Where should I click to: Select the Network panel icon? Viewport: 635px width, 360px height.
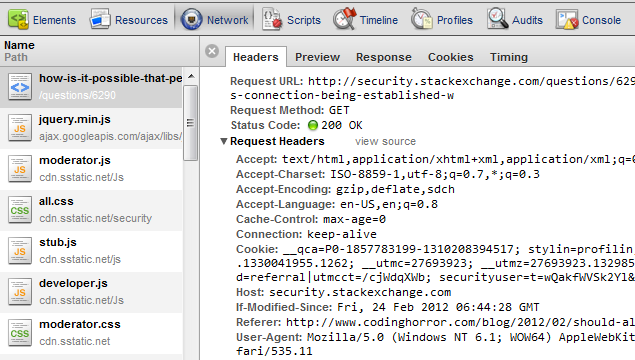(x=191, y=19)
